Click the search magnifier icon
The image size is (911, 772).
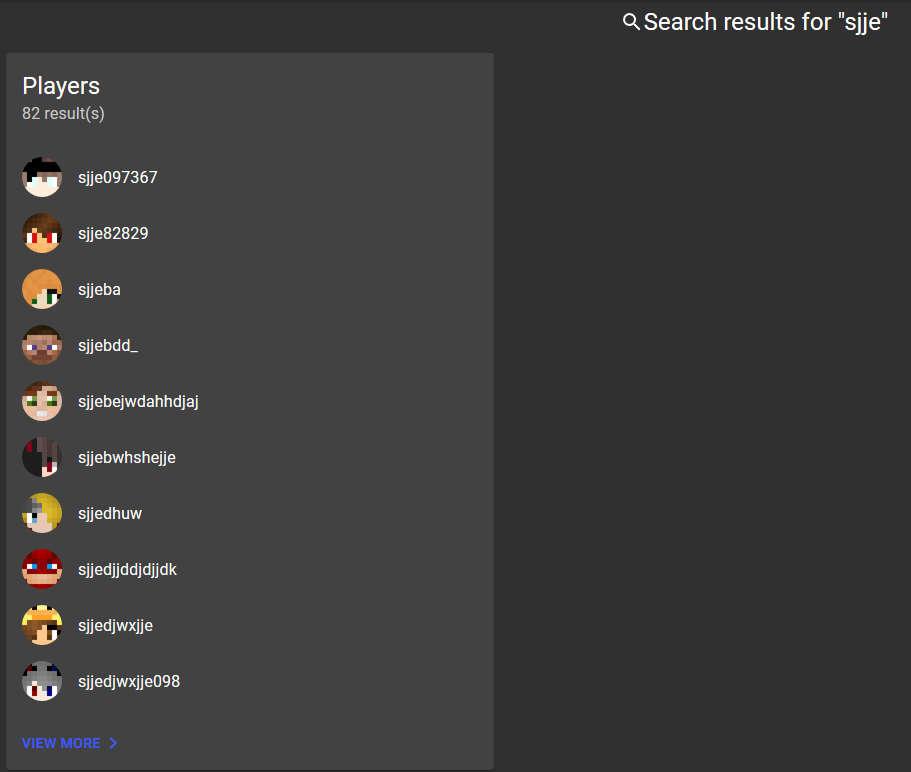(x=631, y=22)
